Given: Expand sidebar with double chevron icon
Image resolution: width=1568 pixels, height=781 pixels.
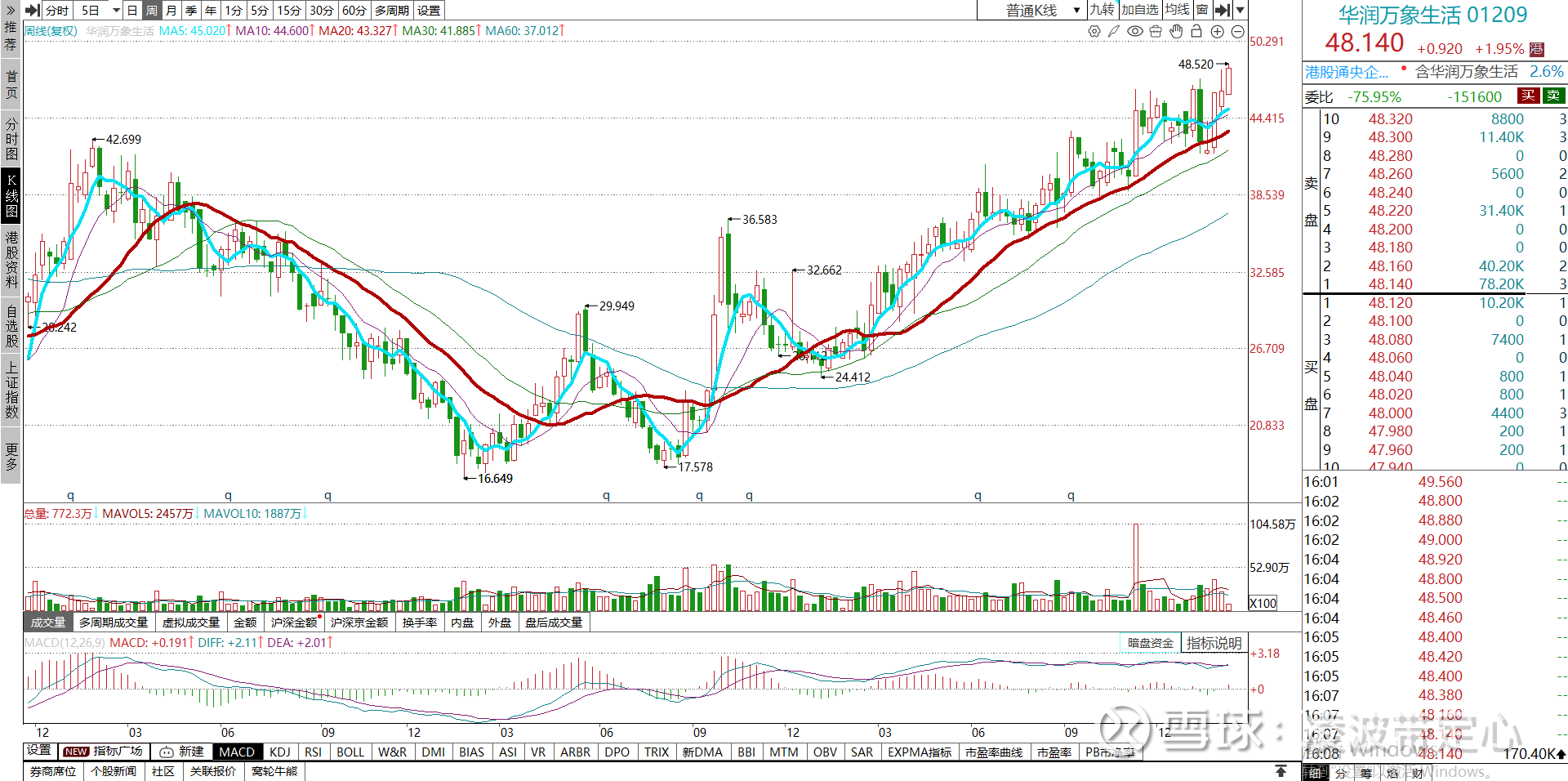Looking at the screenshot, I should click(x=11, y=10).
